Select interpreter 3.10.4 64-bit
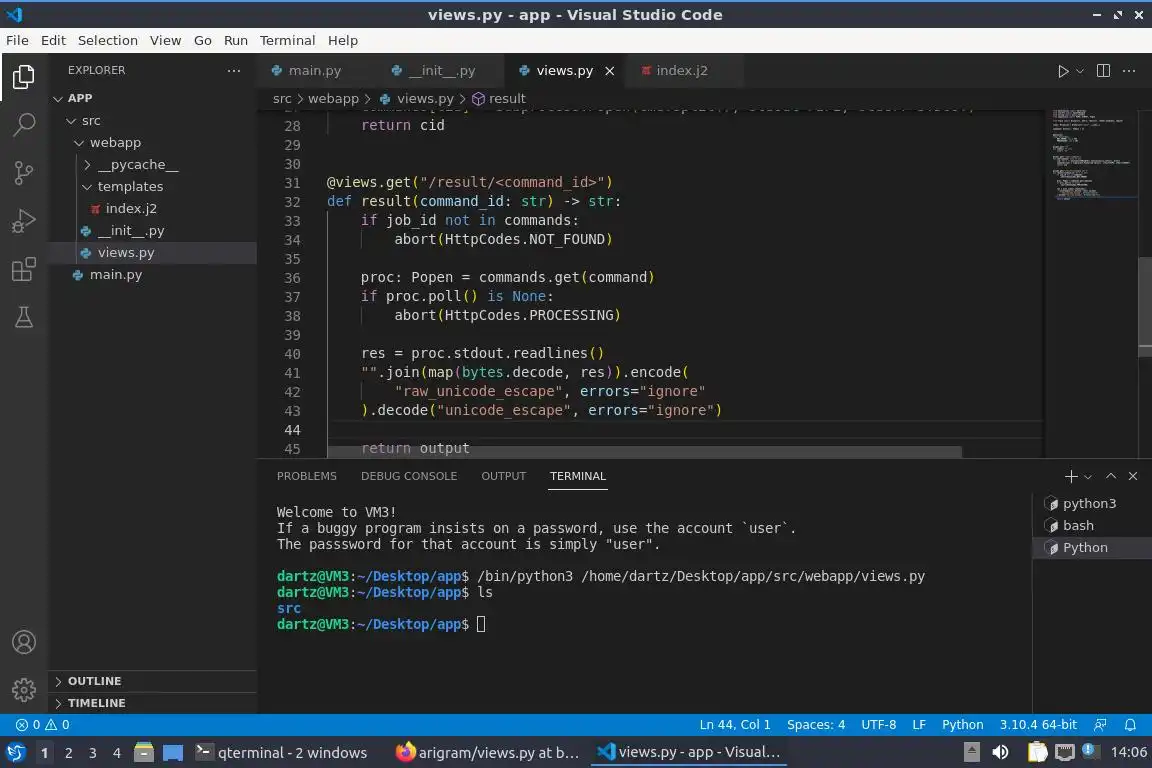This screenshot has height=768, width=1152. pyautogui.click(x=1037, y=725)
